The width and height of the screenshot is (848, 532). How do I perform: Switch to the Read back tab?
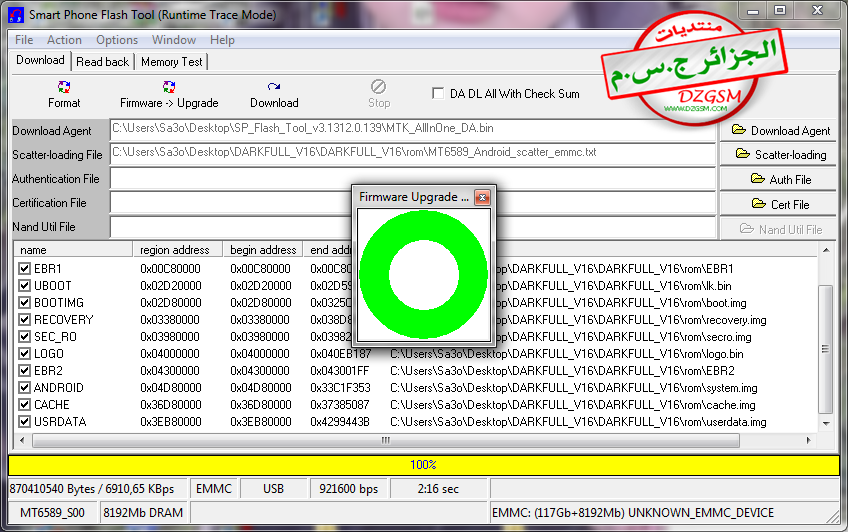pyautogui.click(x=103, y=62)
